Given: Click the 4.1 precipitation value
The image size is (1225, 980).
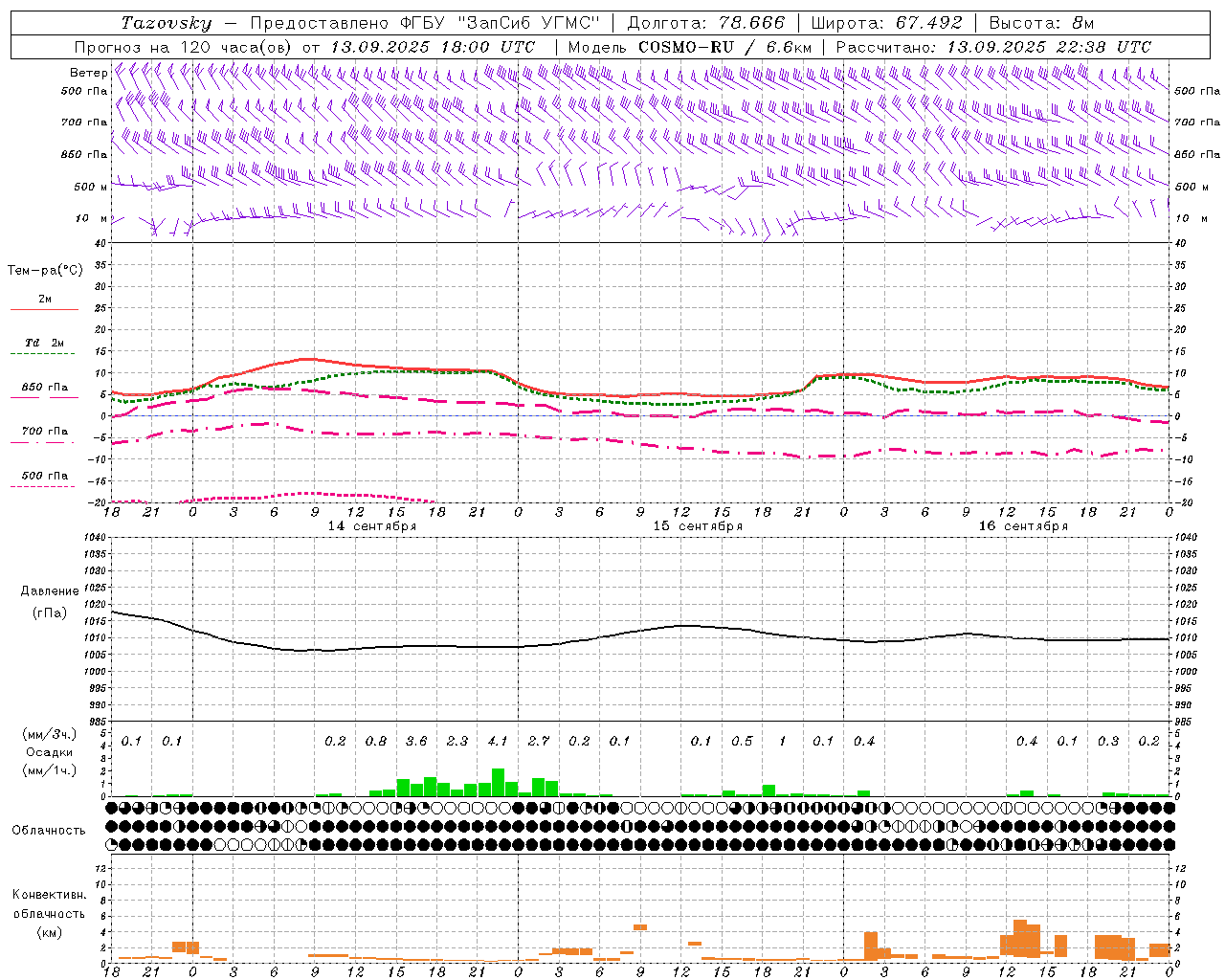Looking at the screenshot, I should tap(498, 742).
